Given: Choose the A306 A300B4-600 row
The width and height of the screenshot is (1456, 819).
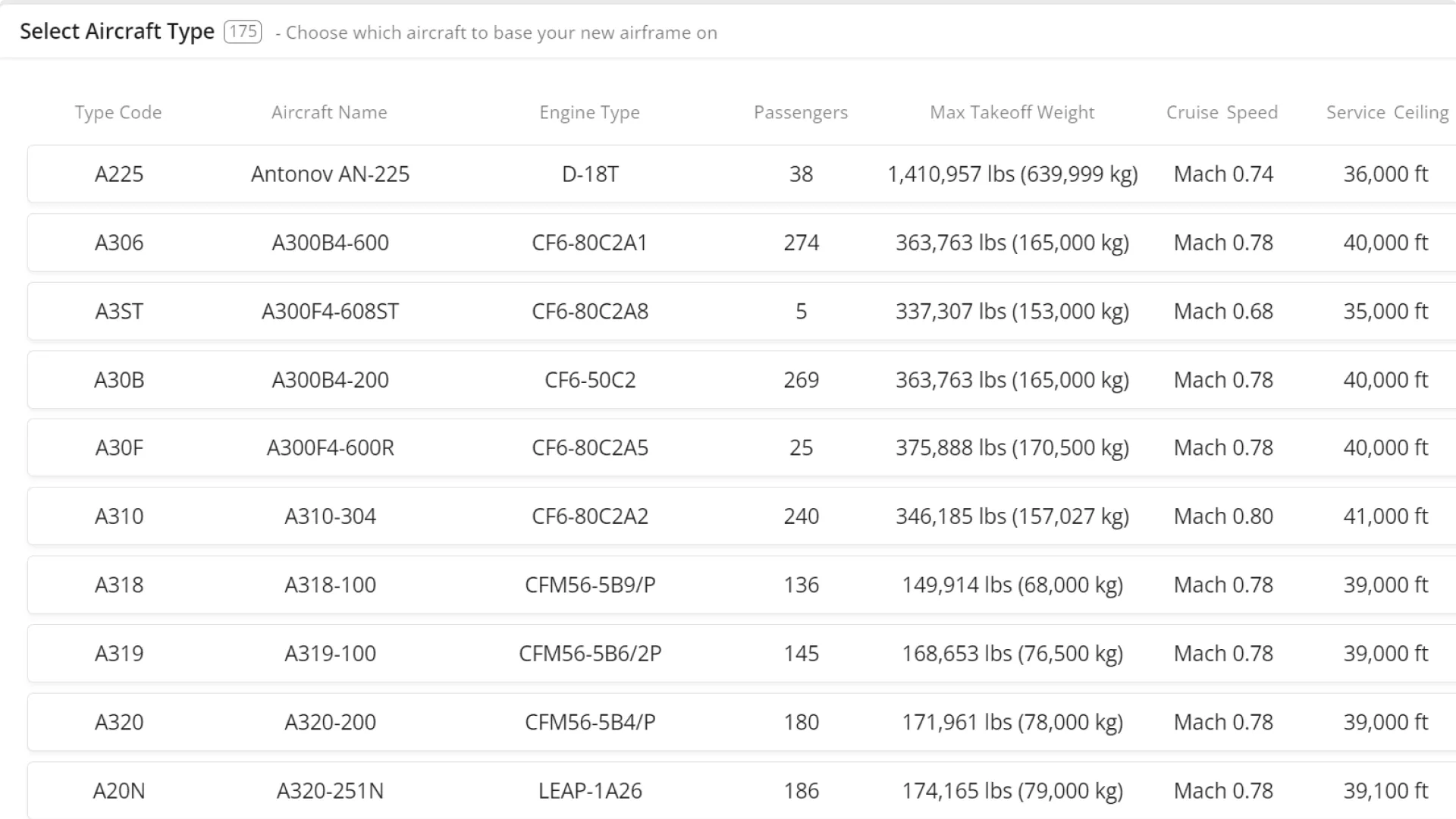Looking at the screenshot, I should pos(330,243).
